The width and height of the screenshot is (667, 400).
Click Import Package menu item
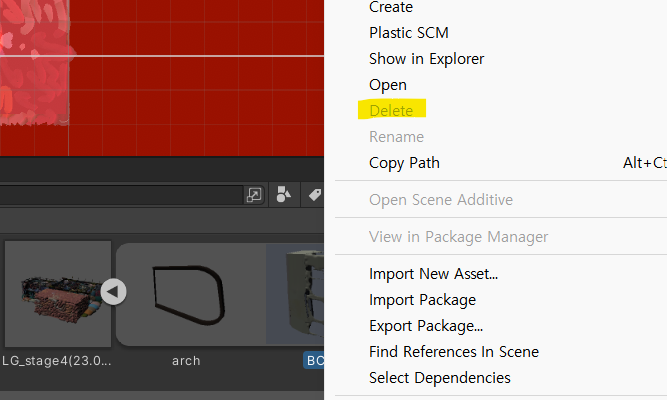[x=422, y=300]
